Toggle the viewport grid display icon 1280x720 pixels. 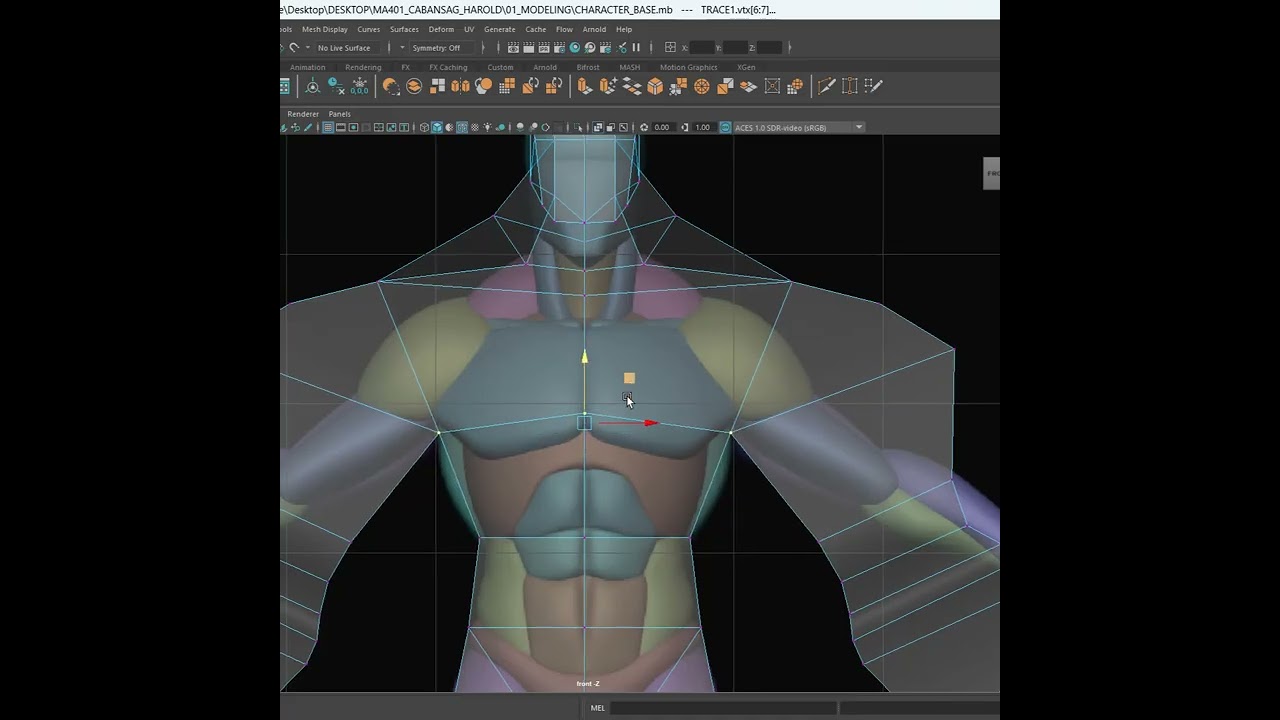pyautogui.click(x=328, y=127)
